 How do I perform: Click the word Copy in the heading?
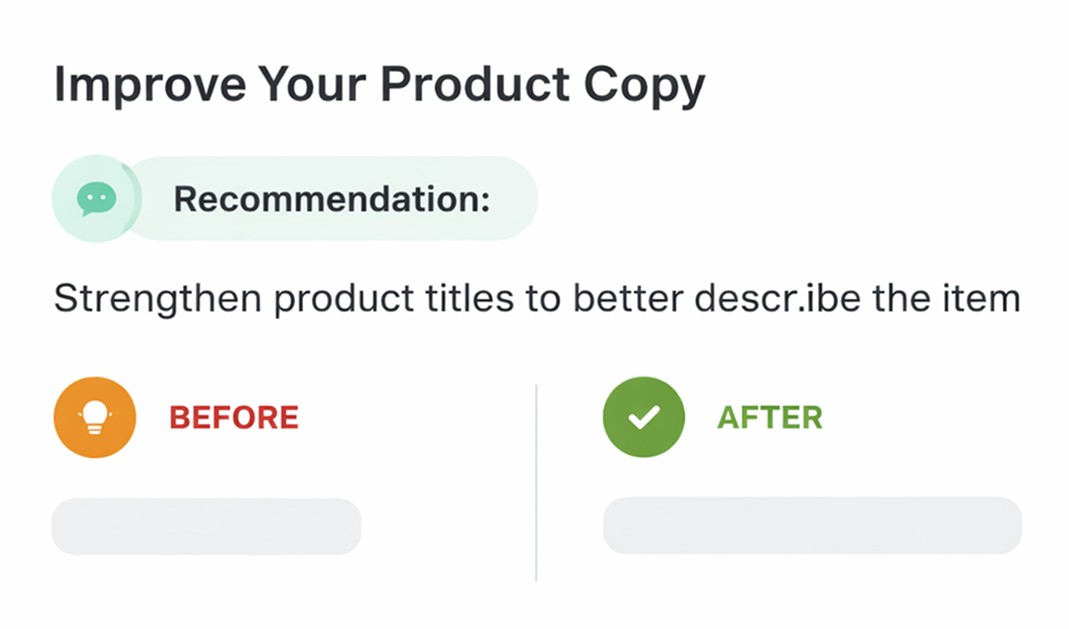click(649, 85)
